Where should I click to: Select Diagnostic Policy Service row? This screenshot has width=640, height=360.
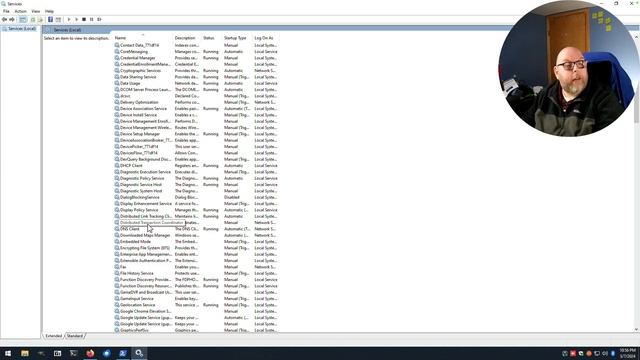click(196, 178)
